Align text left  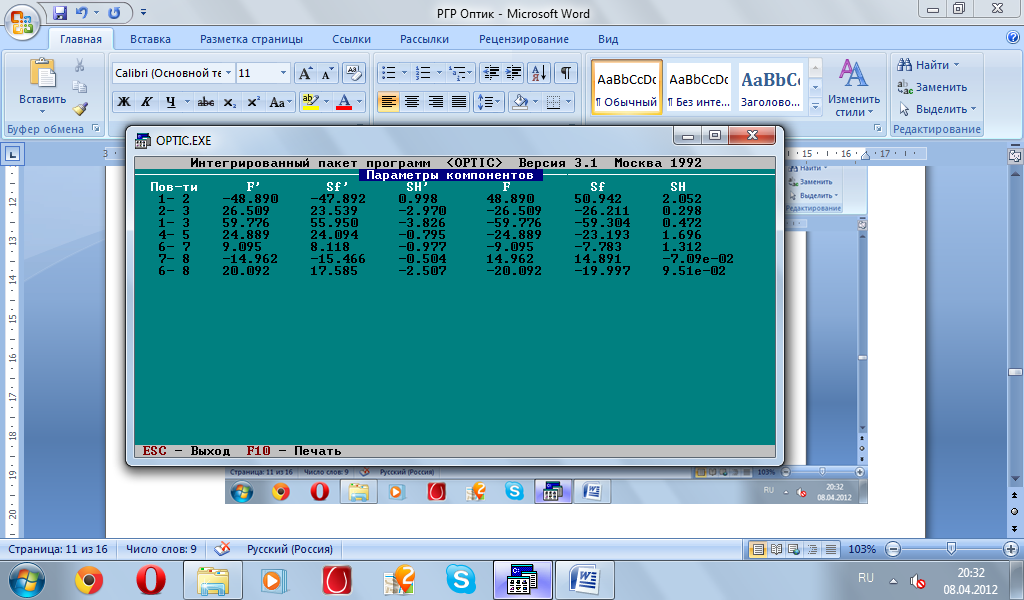pyautogui.click(x=389, y=102)
